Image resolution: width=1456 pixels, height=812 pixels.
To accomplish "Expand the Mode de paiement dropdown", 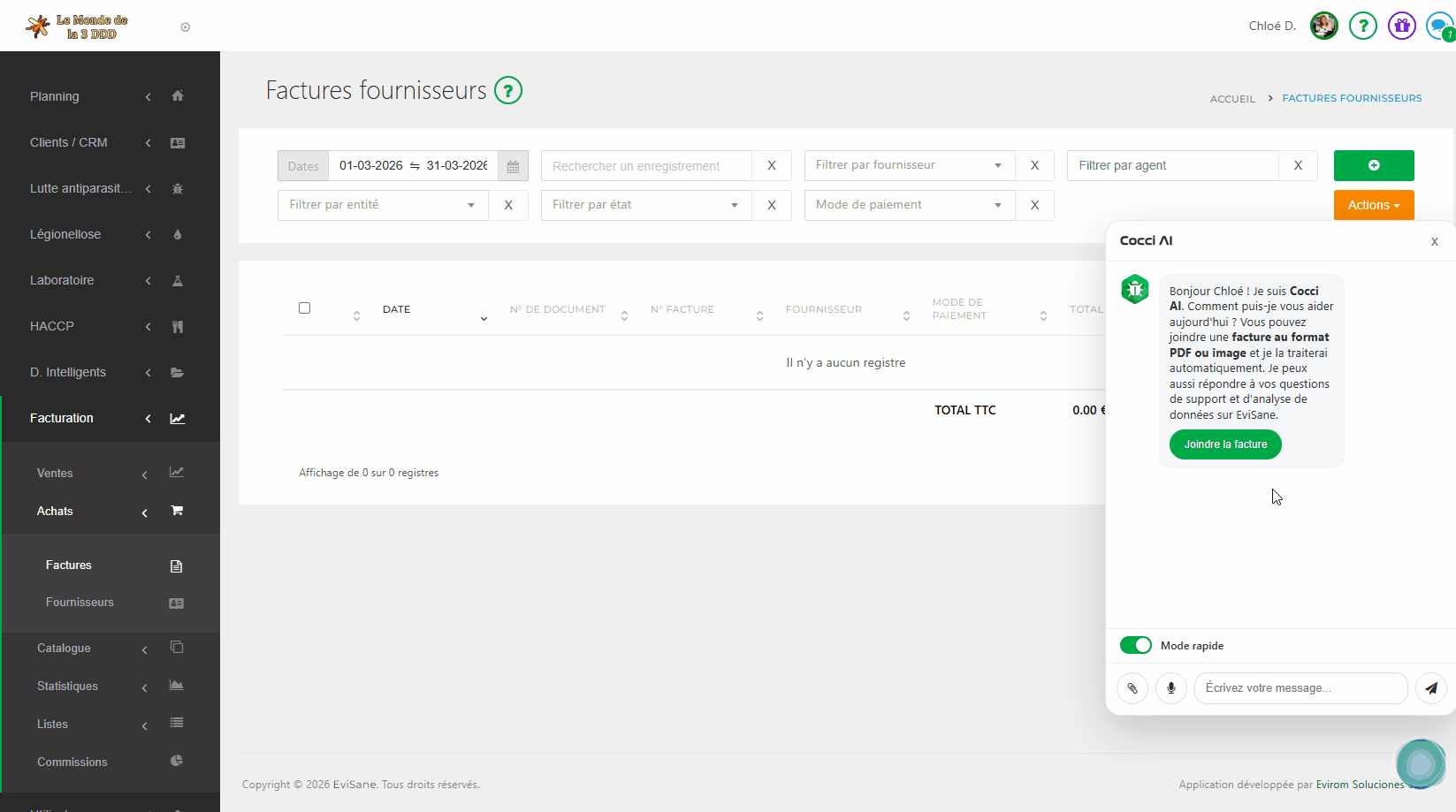I will 909,205.
